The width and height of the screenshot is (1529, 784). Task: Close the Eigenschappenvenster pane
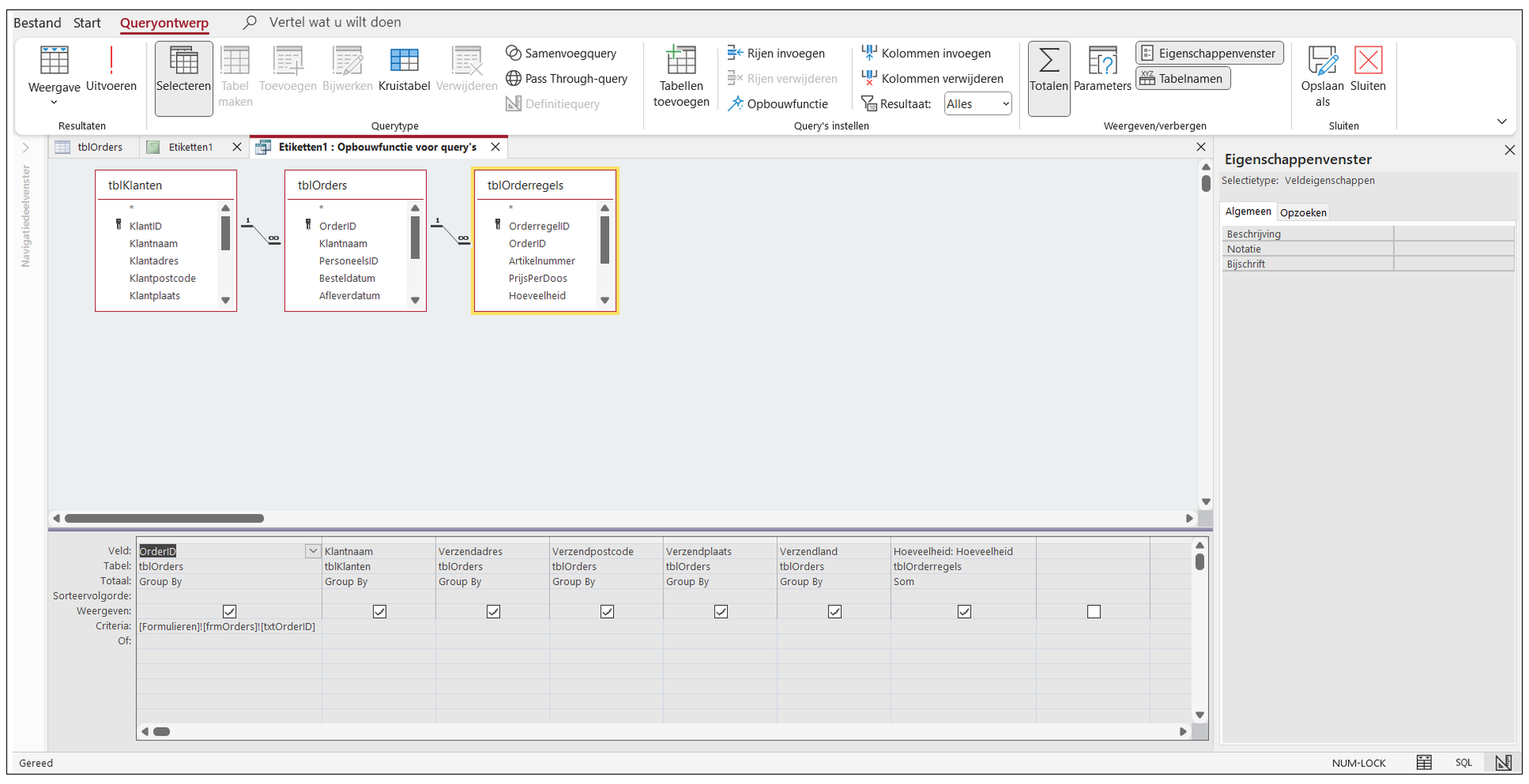tap(1510, 150)
